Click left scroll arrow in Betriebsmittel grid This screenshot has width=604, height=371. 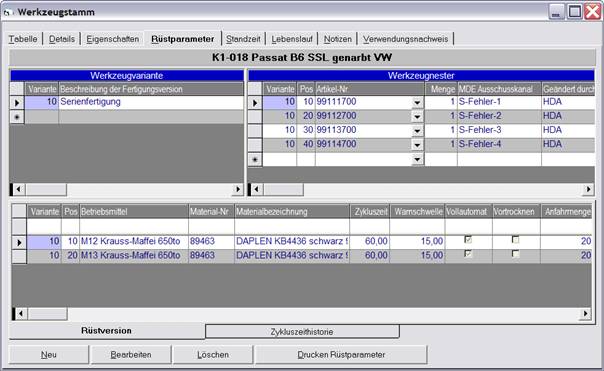[21, 314]
